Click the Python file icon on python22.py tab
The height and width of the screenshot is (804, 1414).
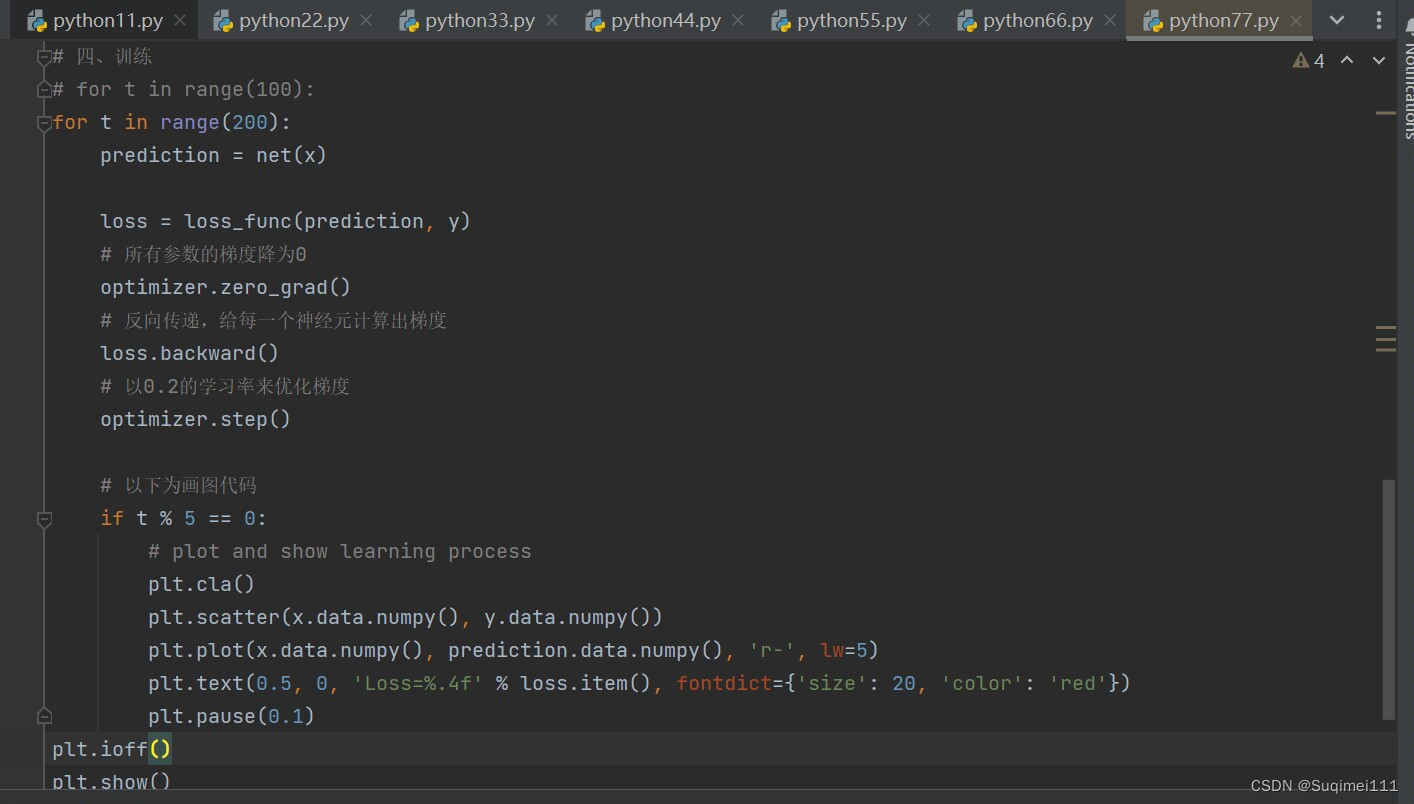click(x=223, y=21)
